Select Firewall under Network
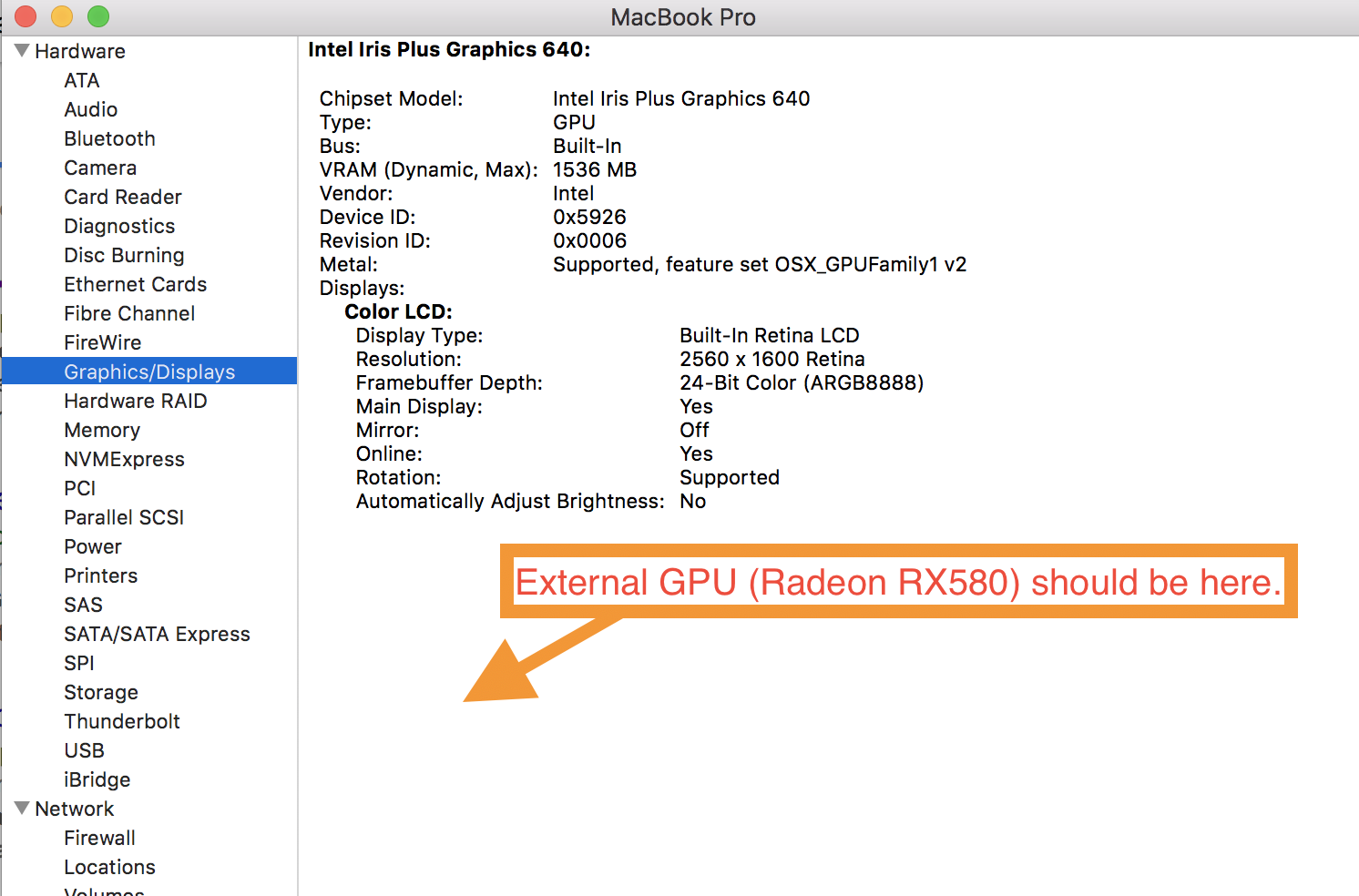Screen dimensions: 1359x896 pos(100,838)
